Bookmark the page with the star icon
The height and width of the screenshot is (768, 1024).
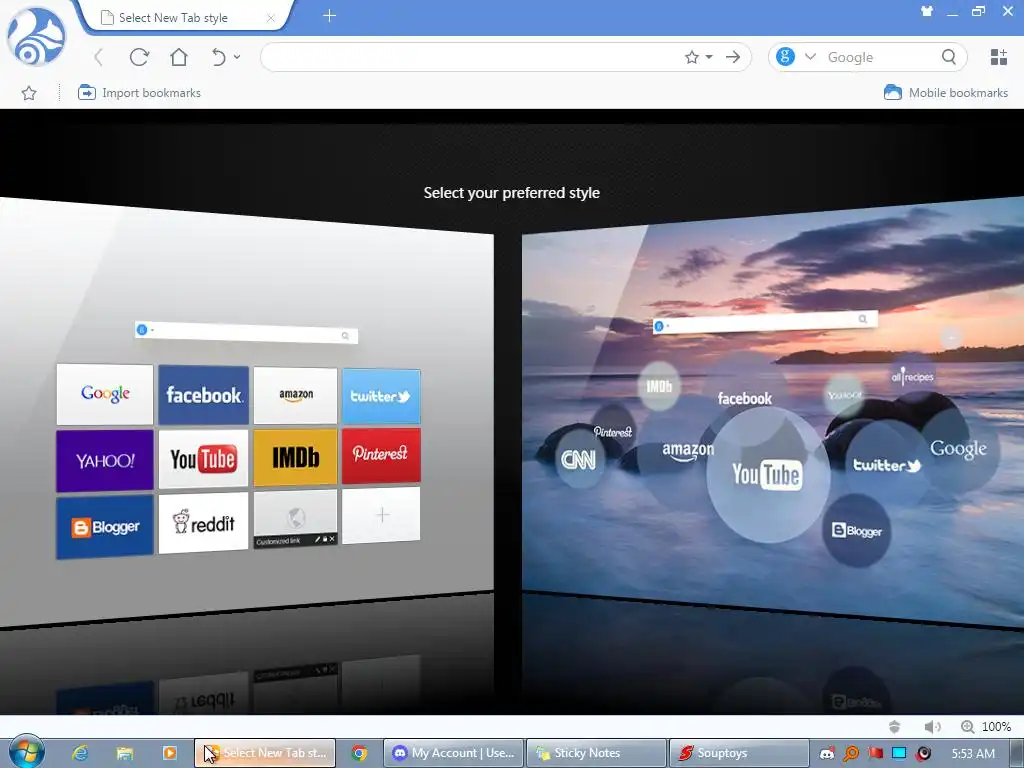point(692,57)
